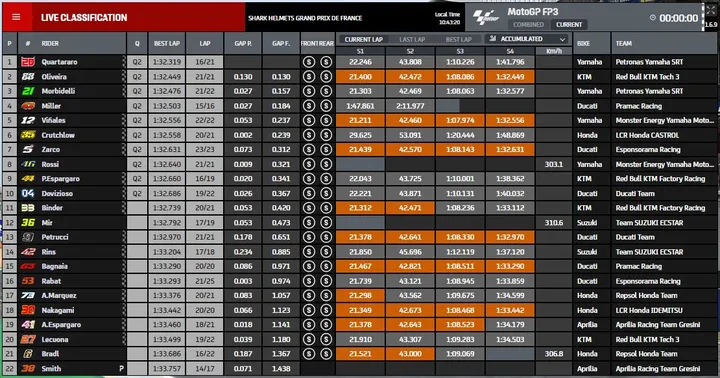The image size is (720, 378).
Task: Click Binder's number 33 badge
Action: click(28, 208)
